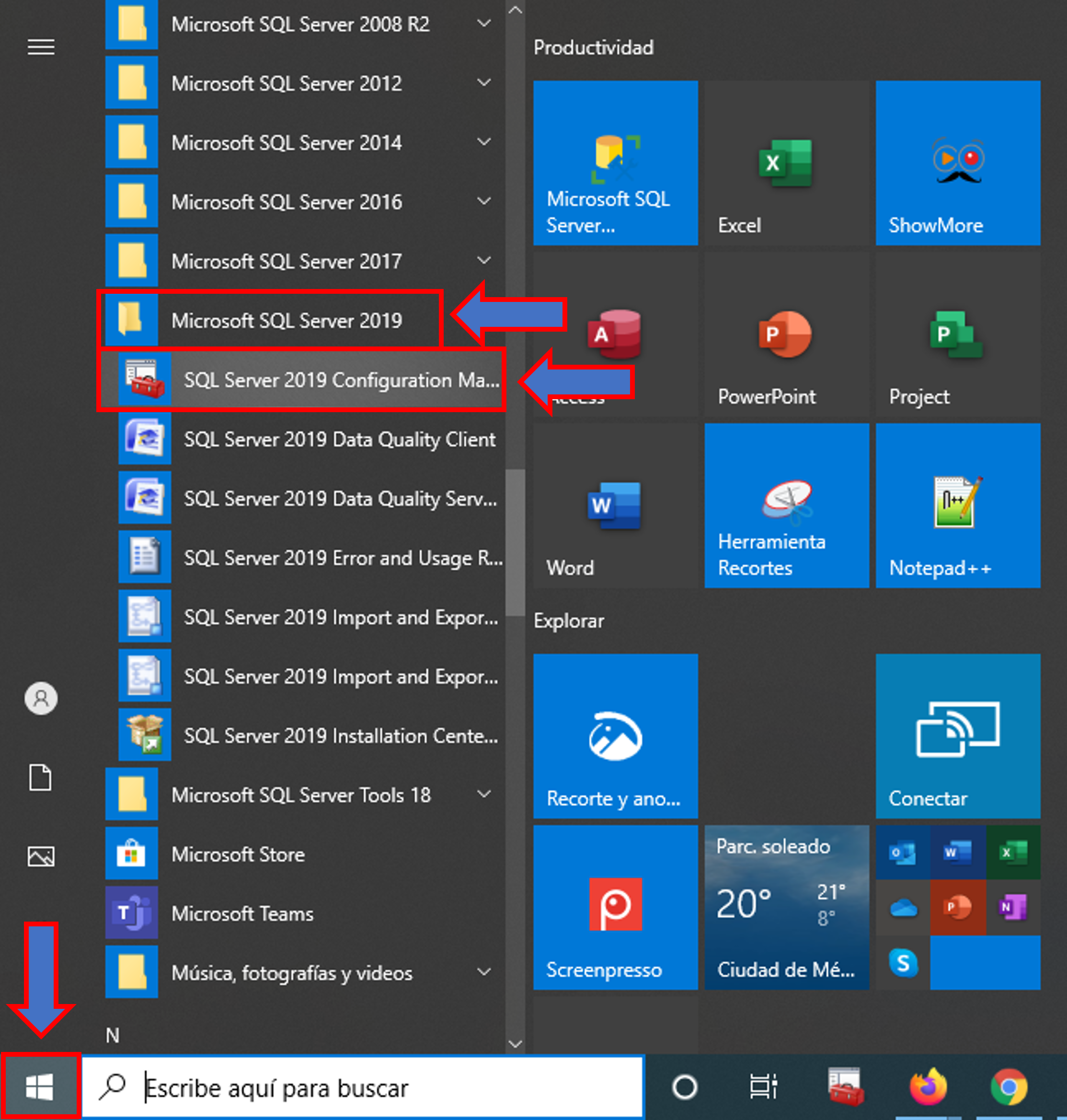1067x1120 pixels.
Task: Expand the Microsoft SQL Server 2017 folder
Action: pos(484,261)
